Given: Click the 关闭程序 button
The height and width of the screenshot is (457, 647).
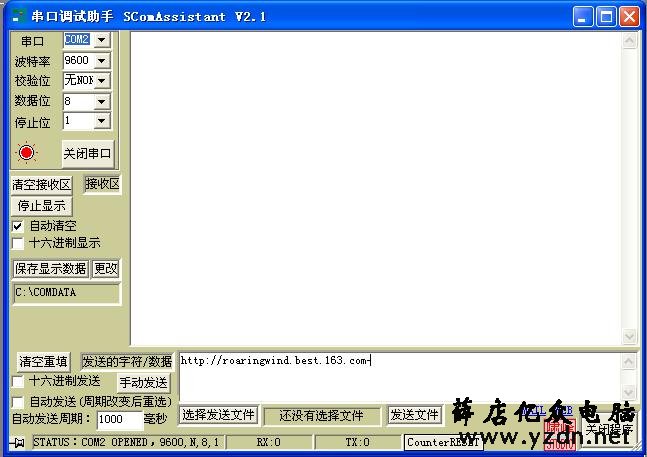Looking at the screenshot, I should tap(609, 429).
